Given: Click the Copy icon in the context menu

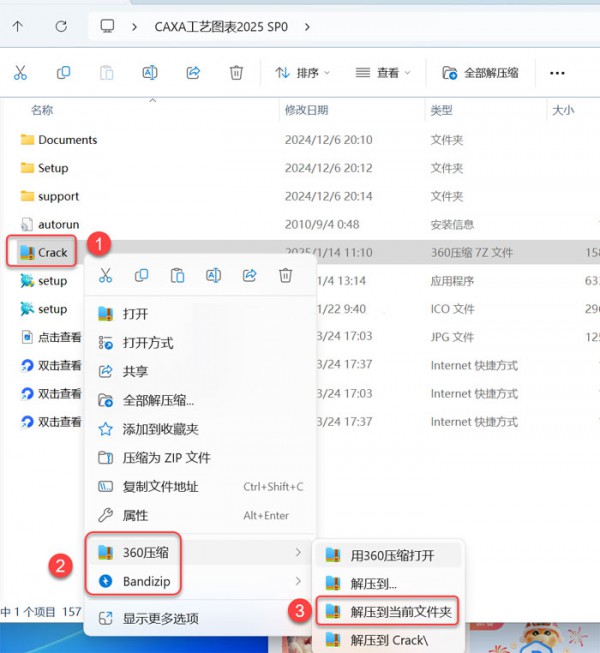Looking at the screenshot, I should (142, 275).
